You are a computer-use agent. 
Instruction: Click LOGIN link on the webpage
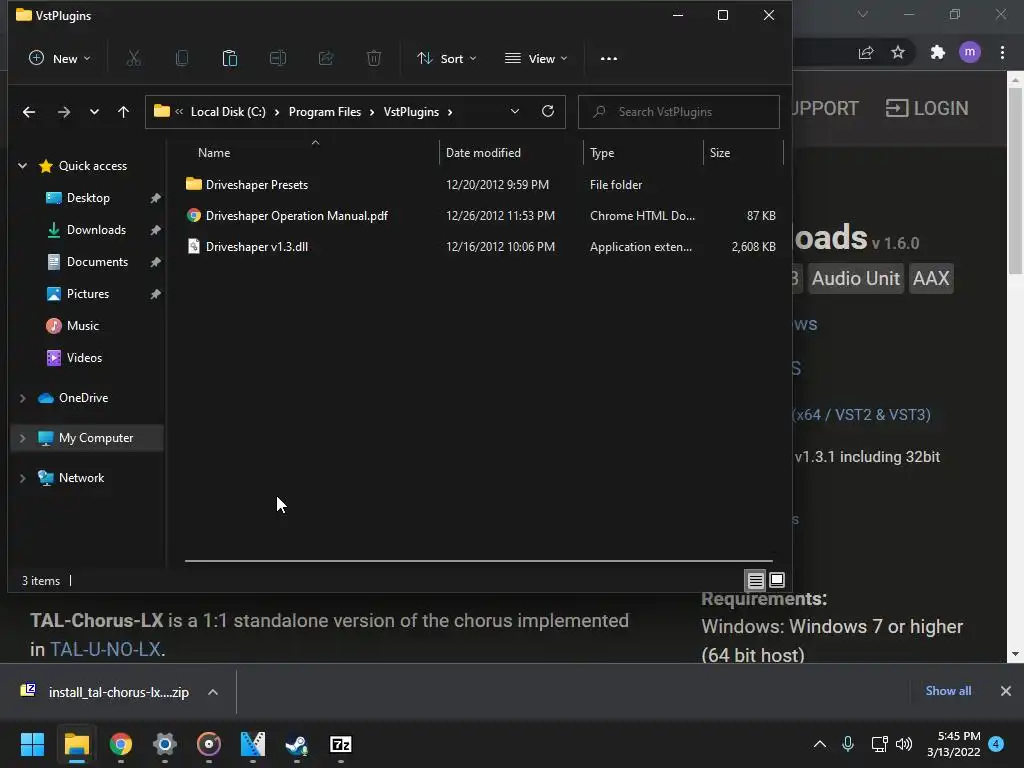[927, 108]
